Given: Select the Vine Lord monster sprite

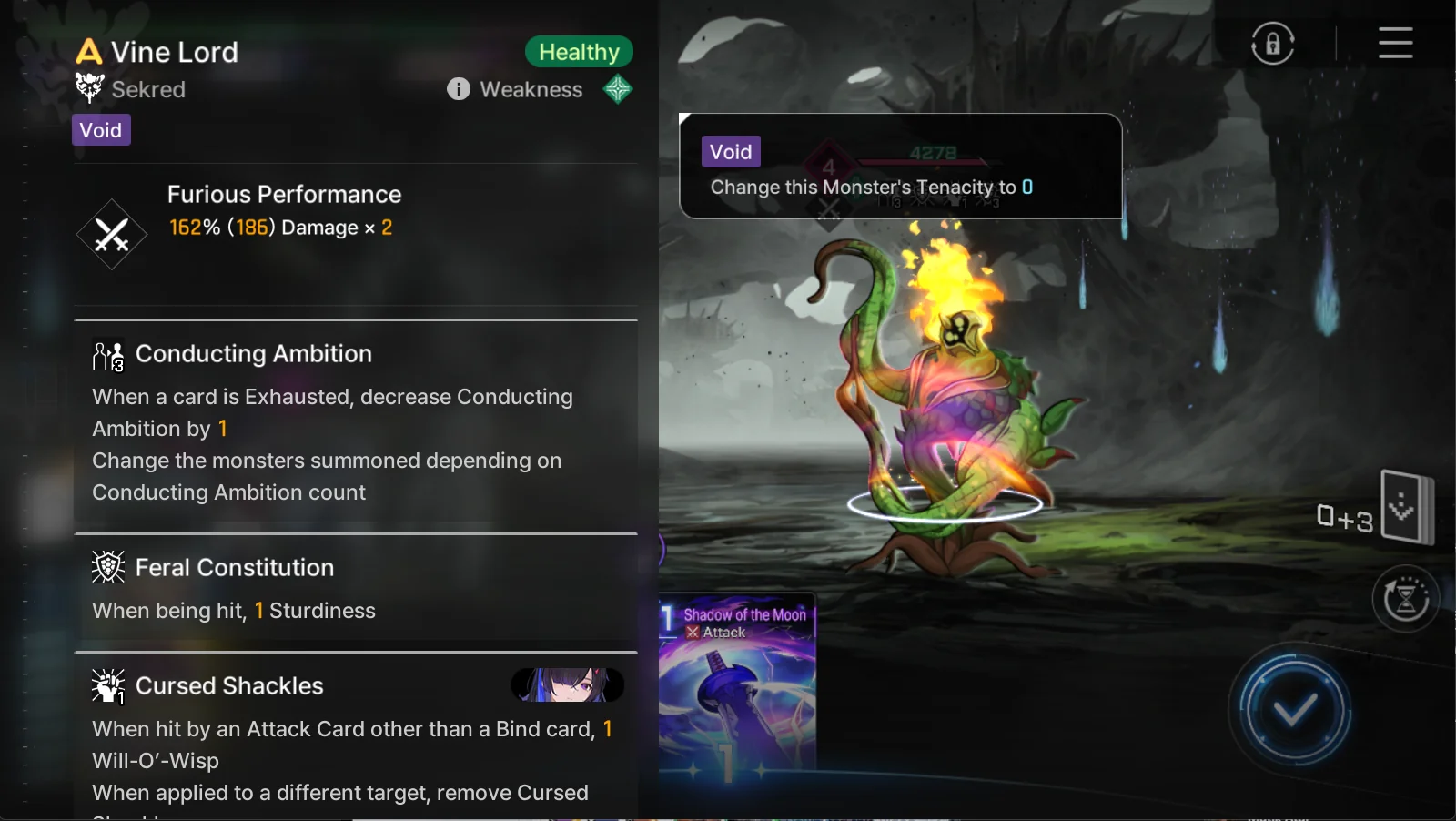Looking at the screenshot, I should click(x=946, y=391).
